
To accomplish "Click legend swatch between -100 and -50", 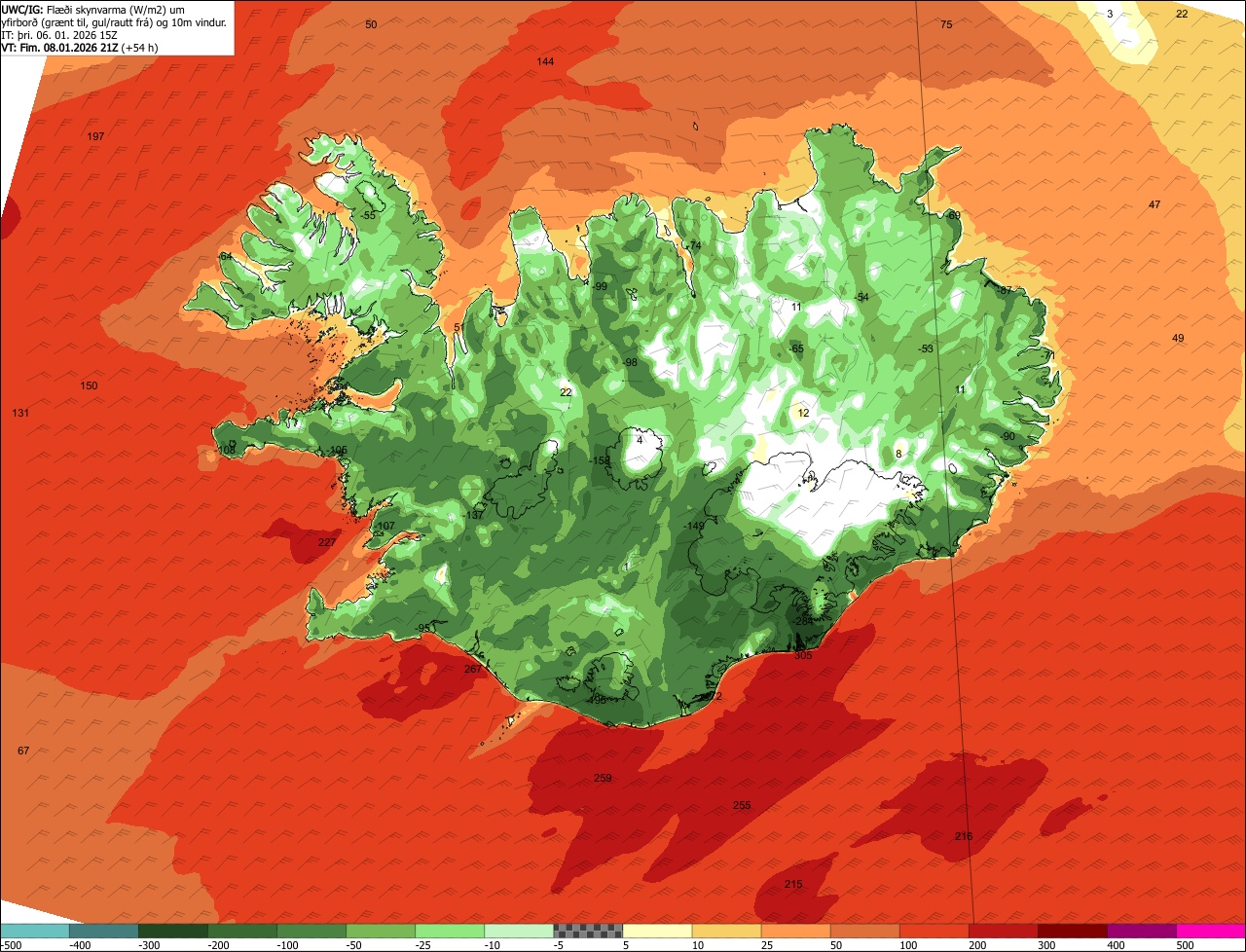I will click(x=311, y=931).
